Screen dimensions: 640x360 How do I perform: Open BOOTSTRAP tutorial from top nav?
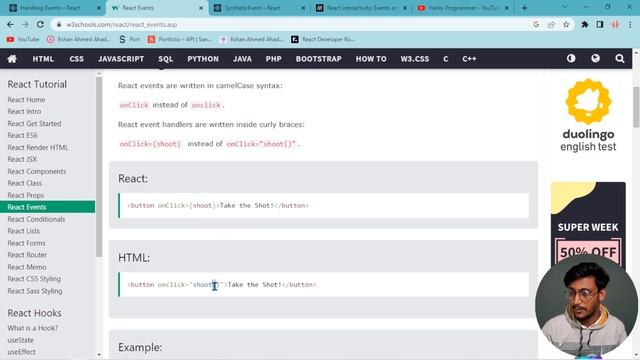tap(318, 59)
